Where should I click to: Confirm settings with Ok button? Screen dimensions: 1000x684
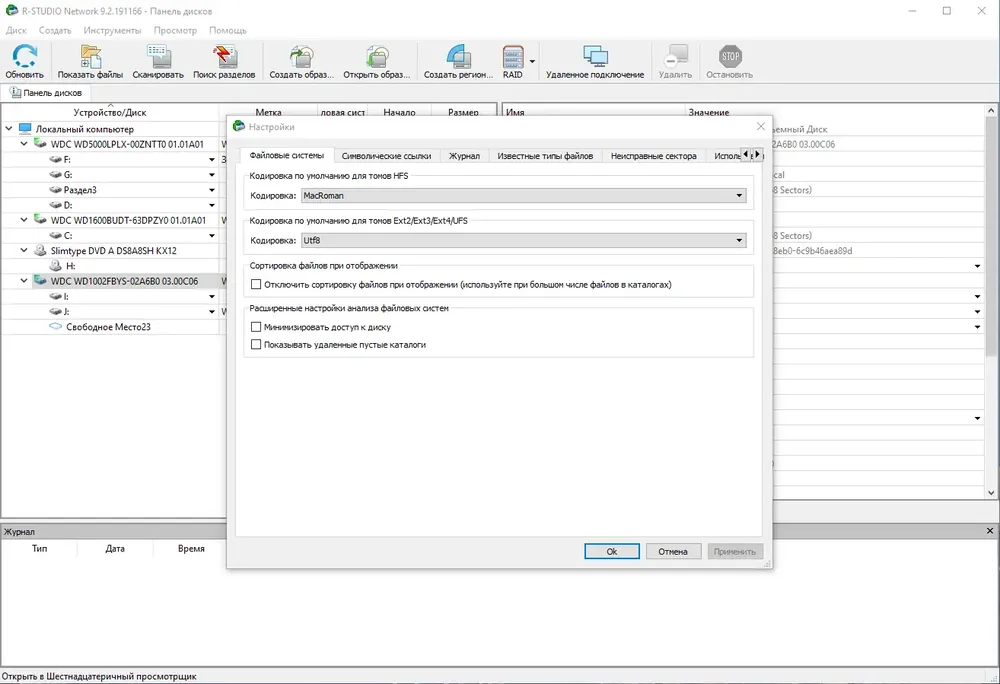click(612, 551)
